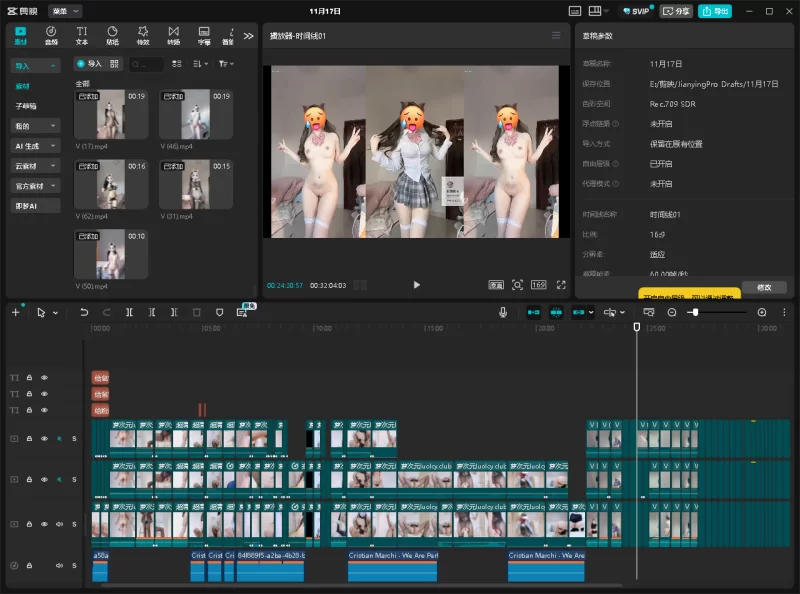This screenshot has width=800, height=594.
Task: Click the timeline zoom slider
Action: [694, 312]
